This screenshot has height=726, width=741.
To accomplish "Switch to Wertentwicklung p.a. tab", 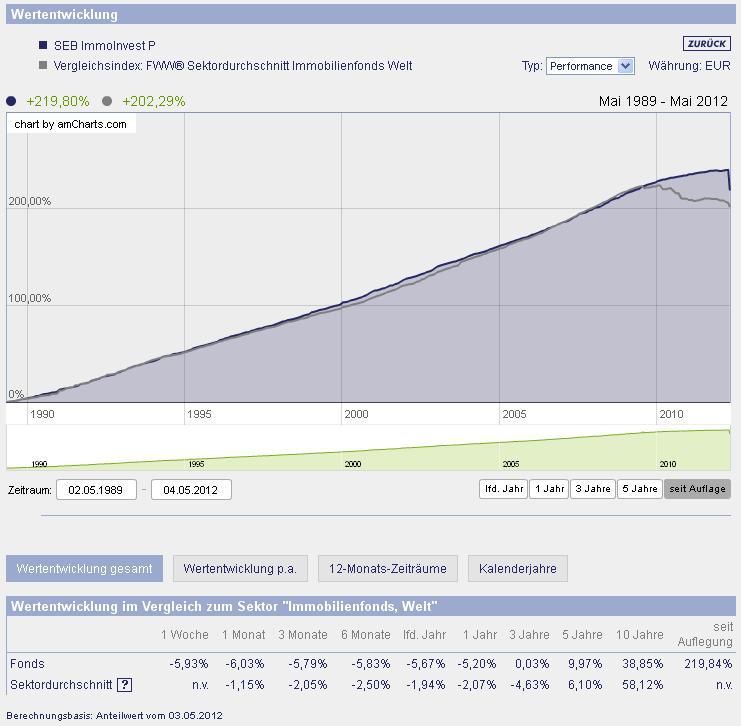I will 240,568.
